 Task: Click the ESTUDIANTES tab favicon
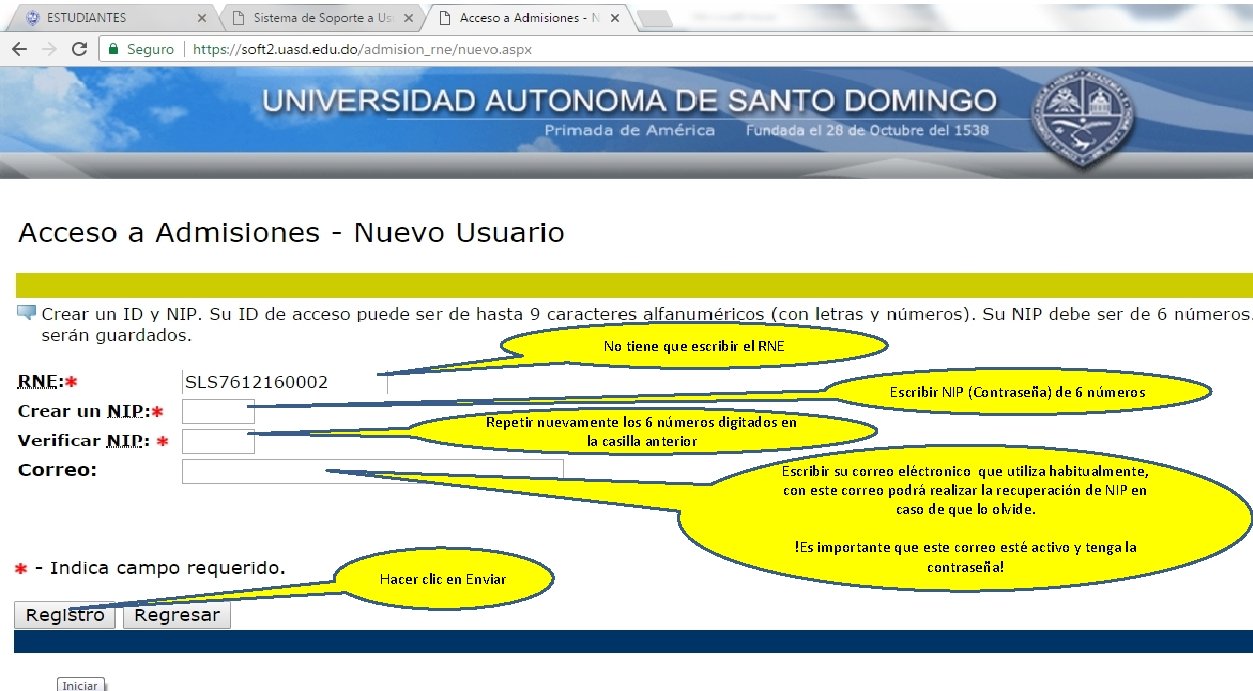coord(32,18)
